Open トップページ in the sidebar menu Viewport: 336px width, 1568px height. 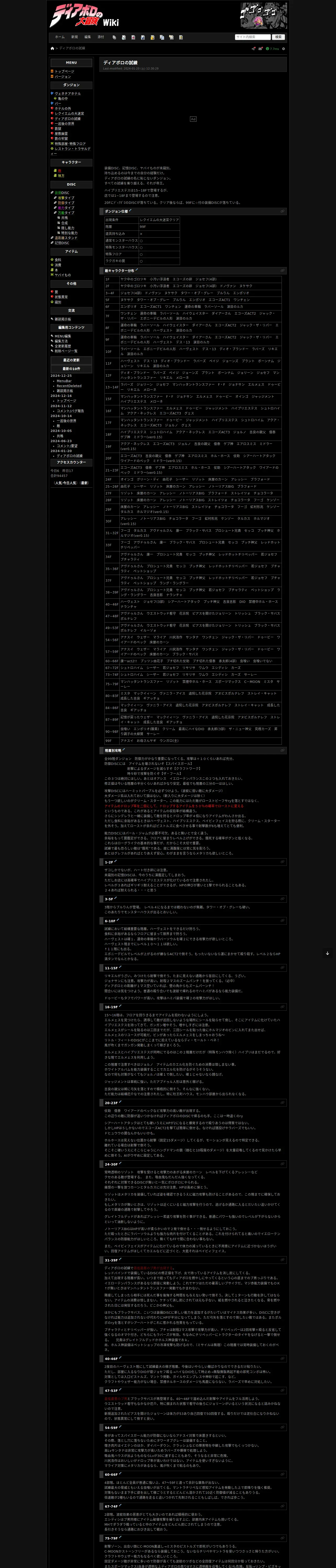(65, 71)
